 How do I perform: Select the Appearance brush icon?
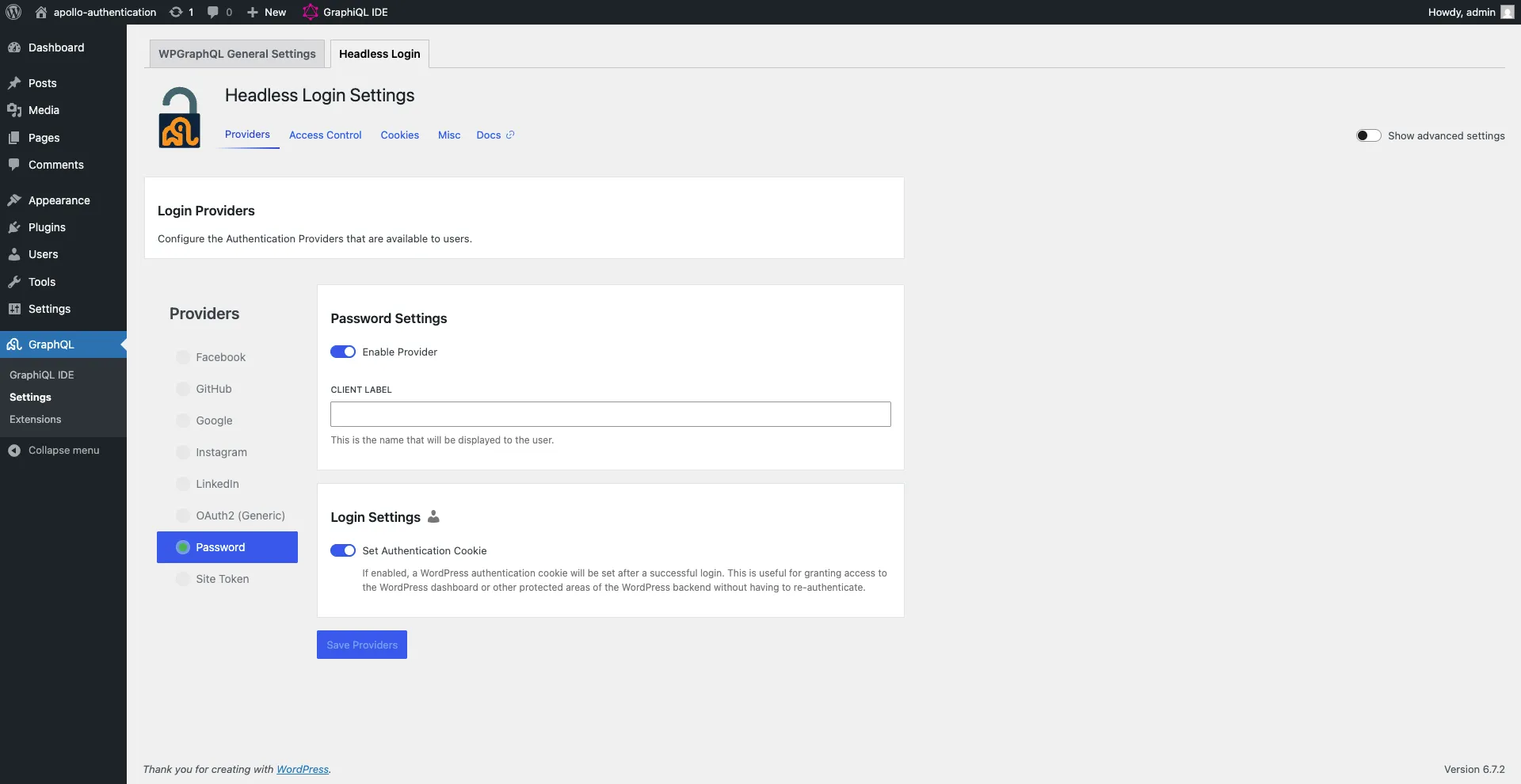(13, 200)
